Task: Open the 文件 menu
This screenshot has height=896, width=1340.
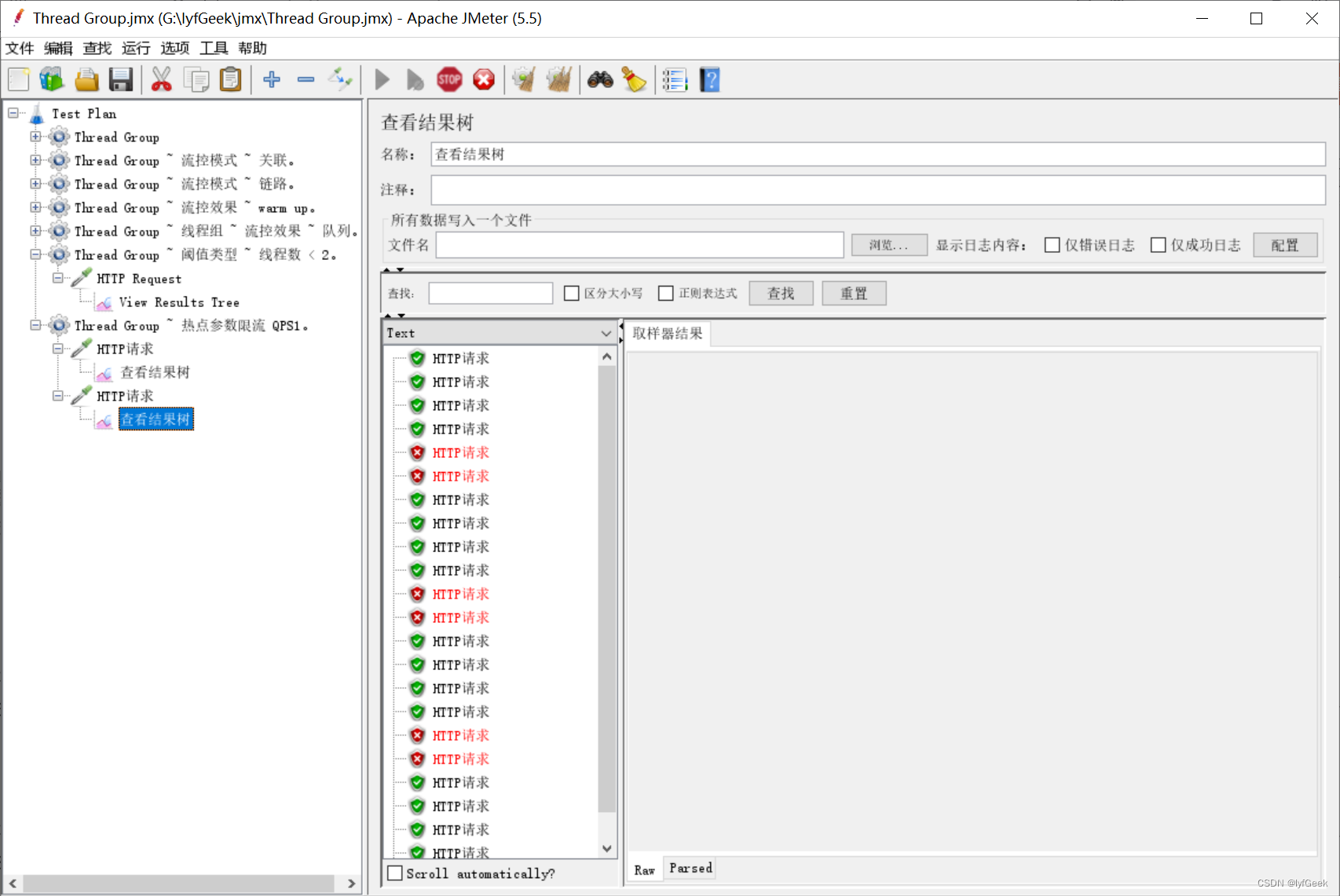Action: 20,48
